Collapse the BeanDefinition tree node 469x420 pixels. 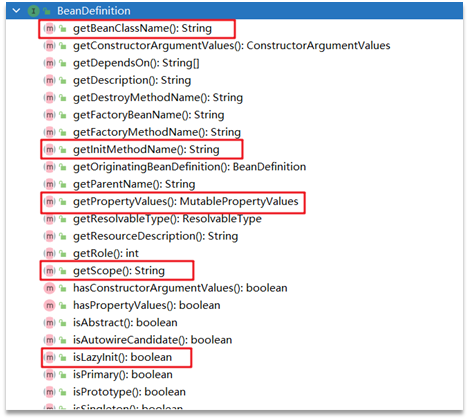coord(16,11)
